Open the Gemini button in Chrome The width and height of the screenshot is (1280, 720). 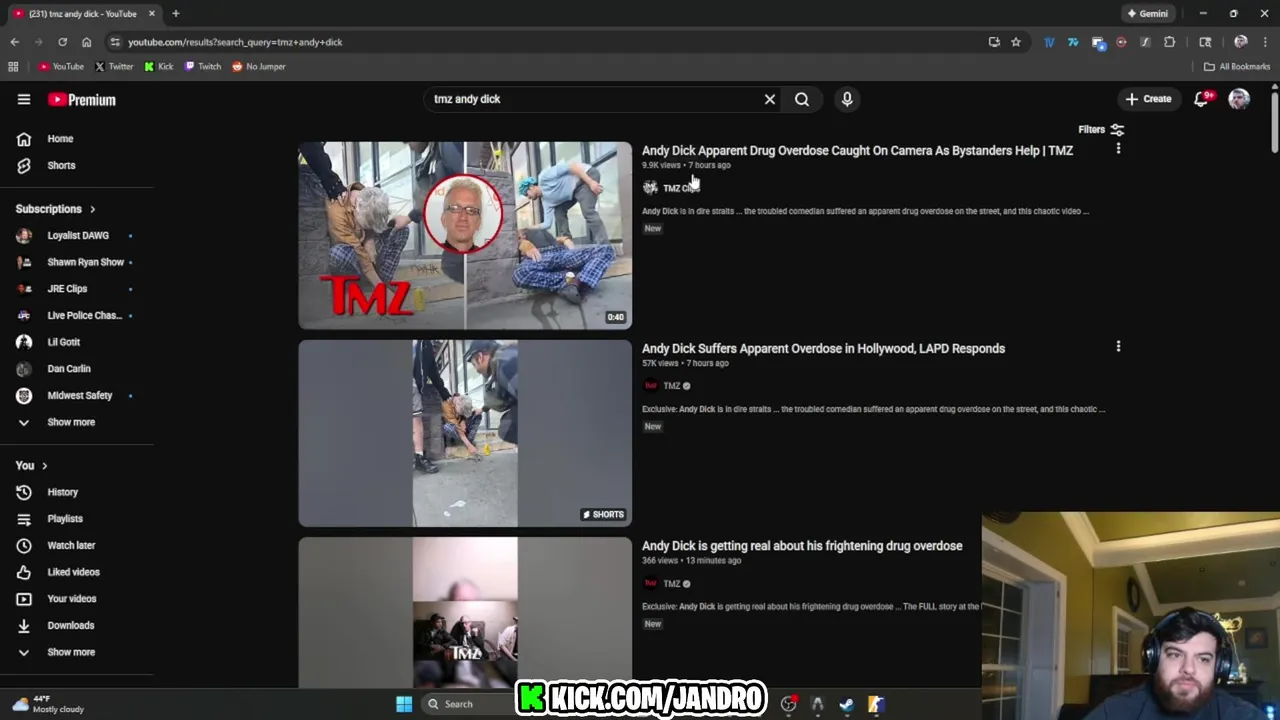click(x=1147, y=14)
